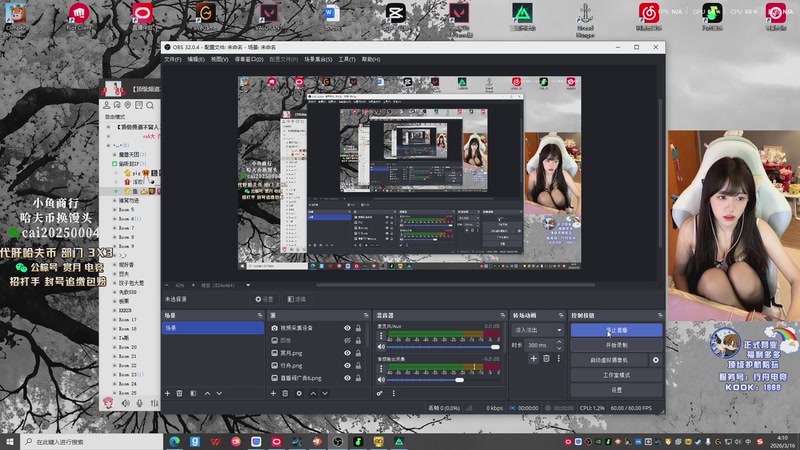Remove selected scene with trash icon
The width and height of the screenshot is (800, 450).
coord(180,394)
